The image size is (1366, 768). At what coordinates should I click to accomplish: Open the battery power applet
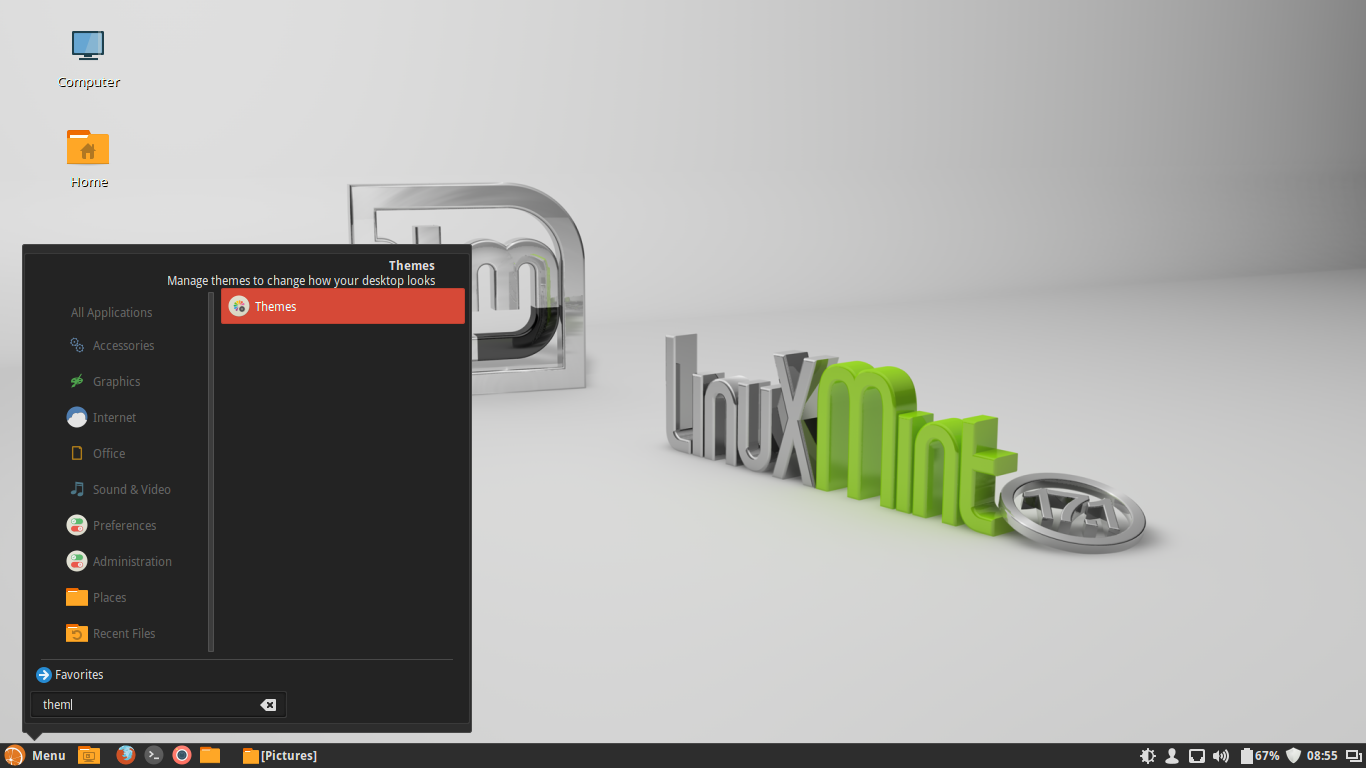pyautogui.click(x=1260, y=756)
